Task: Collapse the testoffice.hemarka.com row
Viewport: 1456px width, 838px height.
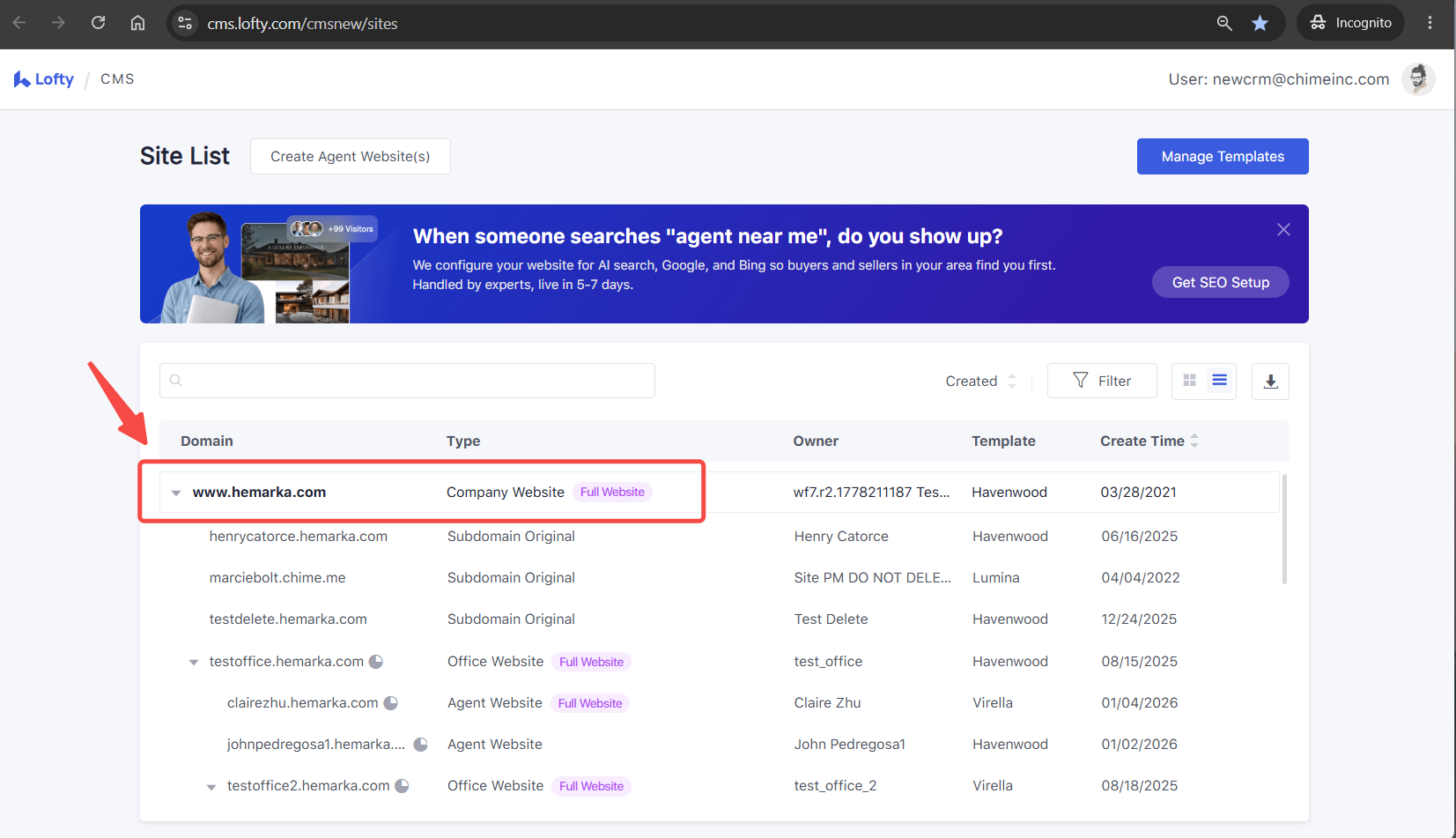Action: [194, 662]
